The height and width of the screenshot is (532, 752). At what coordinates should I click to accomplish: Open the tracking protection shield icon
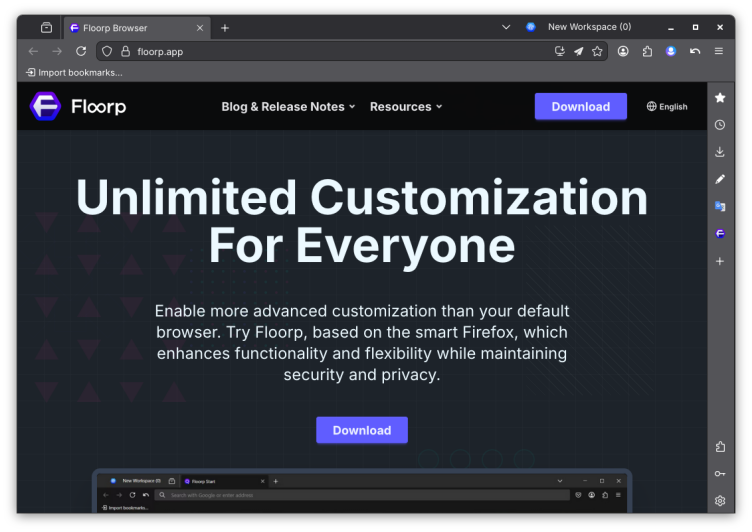pos(107,51)
